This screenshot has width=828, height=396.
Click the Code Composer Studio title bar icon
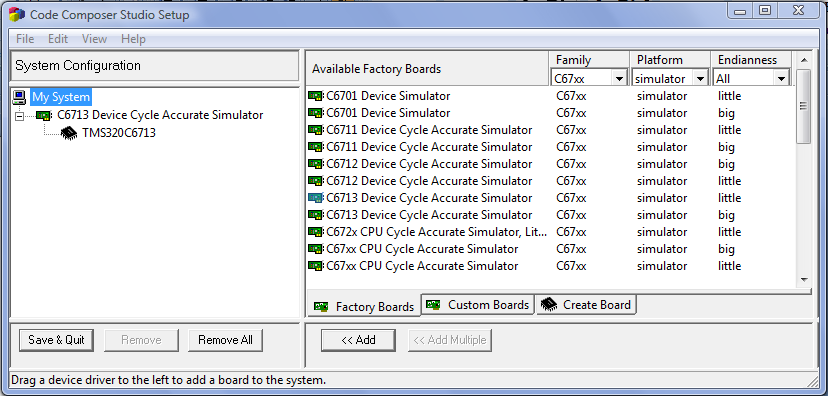pyautogui.click(x=17, y=14)
